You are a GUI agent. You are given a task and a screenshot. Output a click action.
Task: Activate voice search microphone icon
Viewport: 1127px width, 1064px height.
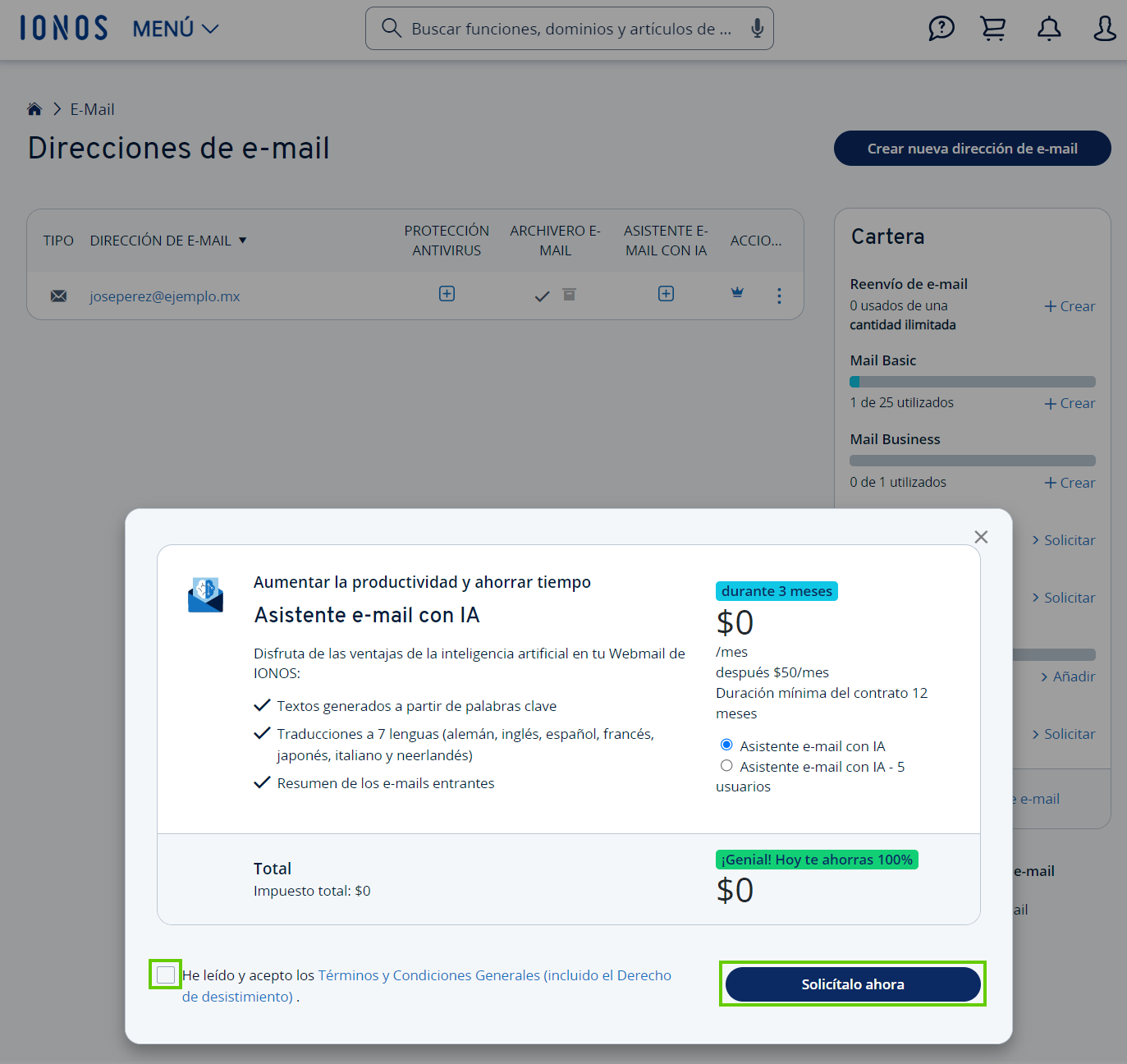pos(757,29)
